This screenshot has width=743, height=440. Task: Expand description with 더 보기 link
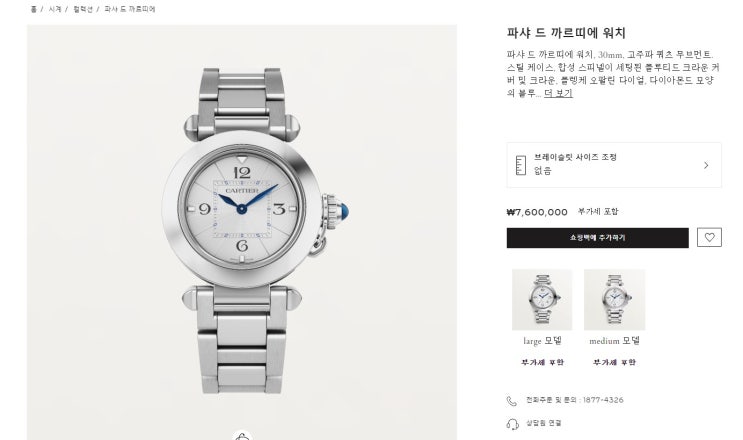point(558,93)
